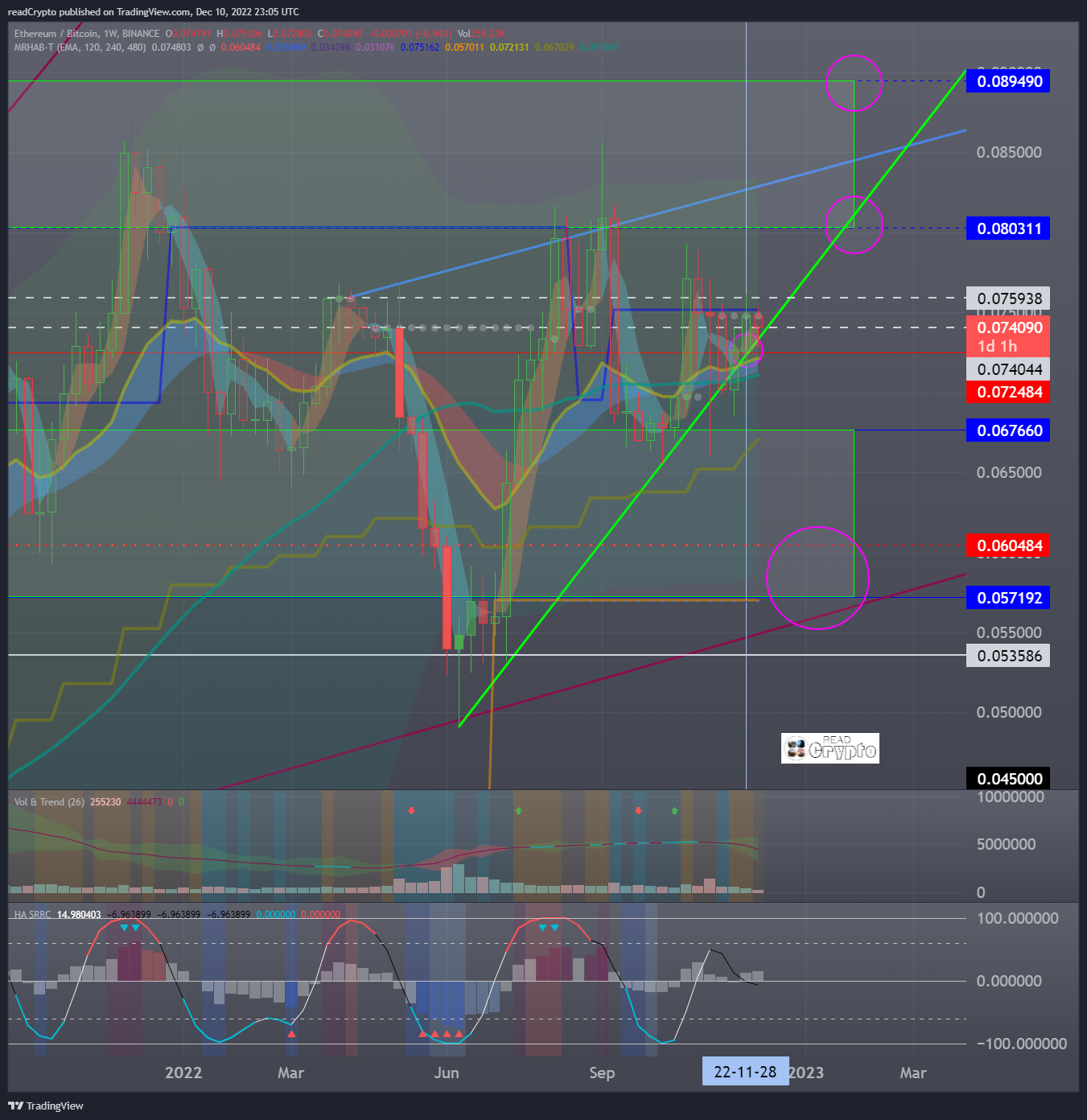Viewport: 1087px width, 1120px height.
Task: Click the 0.053586 price label
Action: pyautogui.click(x=1009, y=656)
